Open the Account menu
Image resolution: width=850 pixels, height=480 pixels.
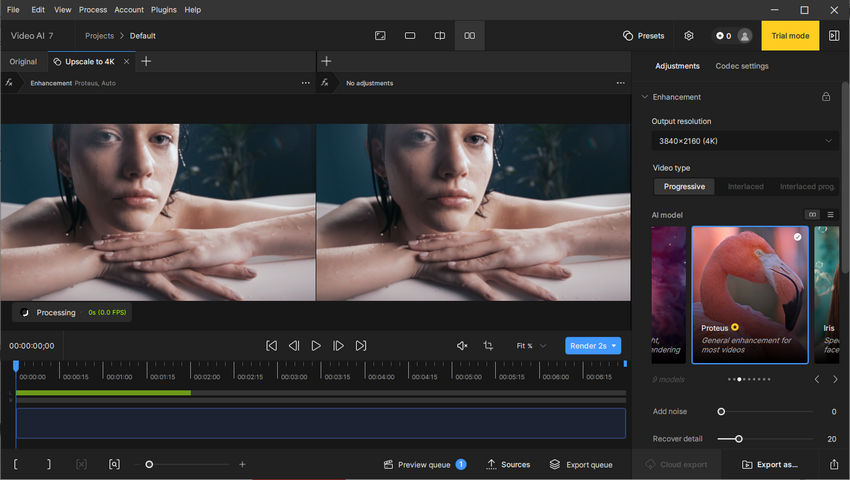[129, 10]
